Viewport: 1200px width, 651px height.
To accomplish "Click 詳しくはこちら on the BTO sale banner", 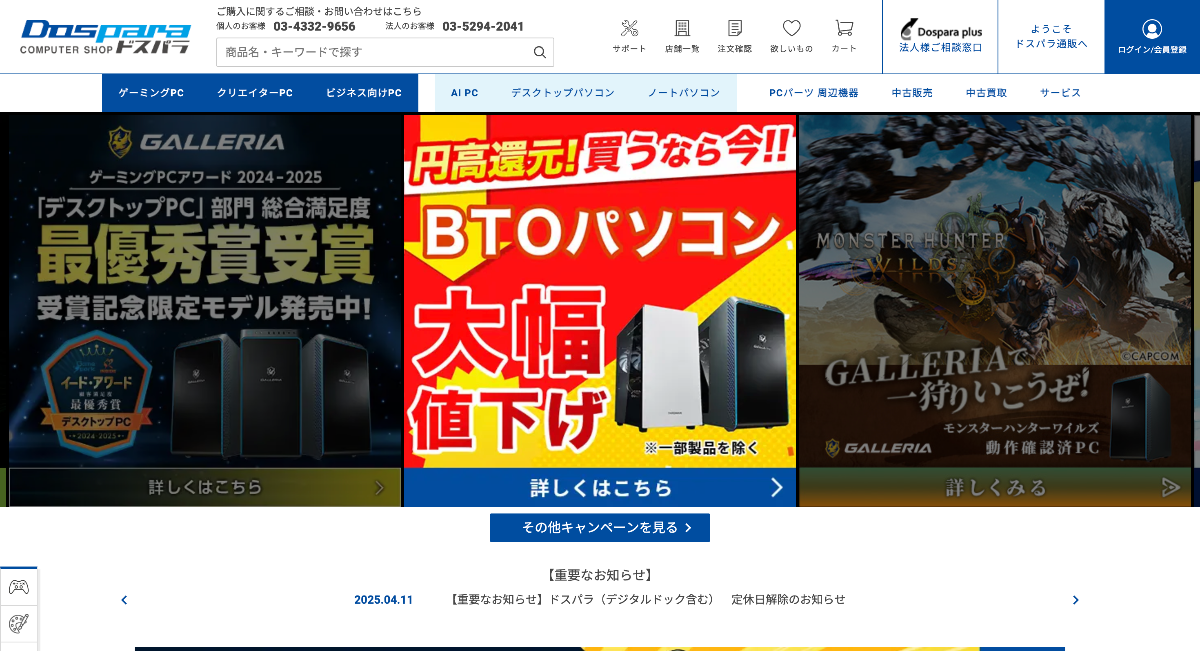I will 600,488.
